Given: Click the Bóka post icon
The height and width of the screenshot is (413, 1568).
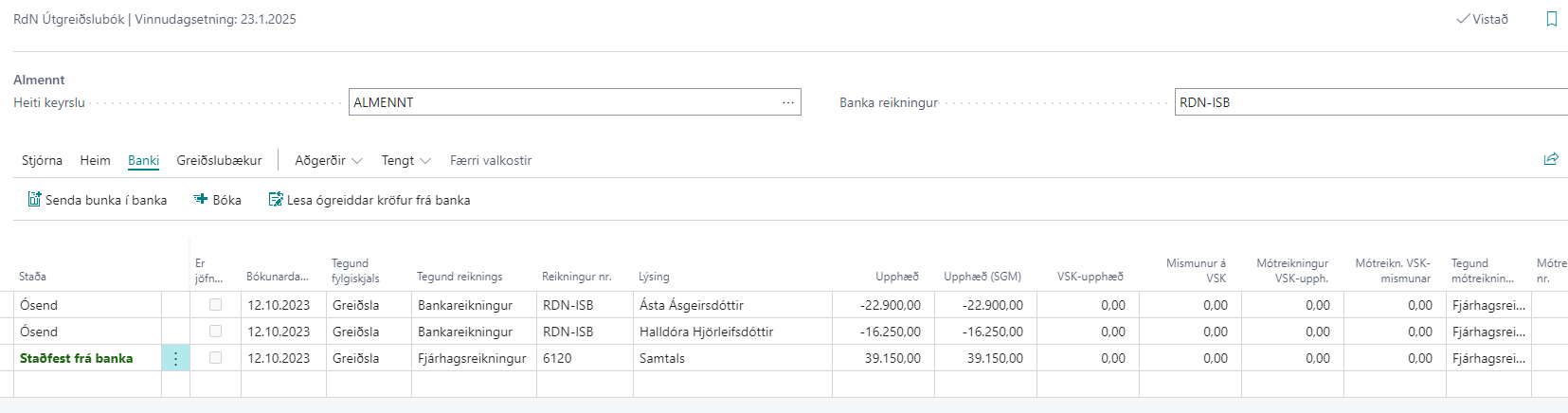Looking at the screenshot, I should pyautogui.click(x=201, y=200).
